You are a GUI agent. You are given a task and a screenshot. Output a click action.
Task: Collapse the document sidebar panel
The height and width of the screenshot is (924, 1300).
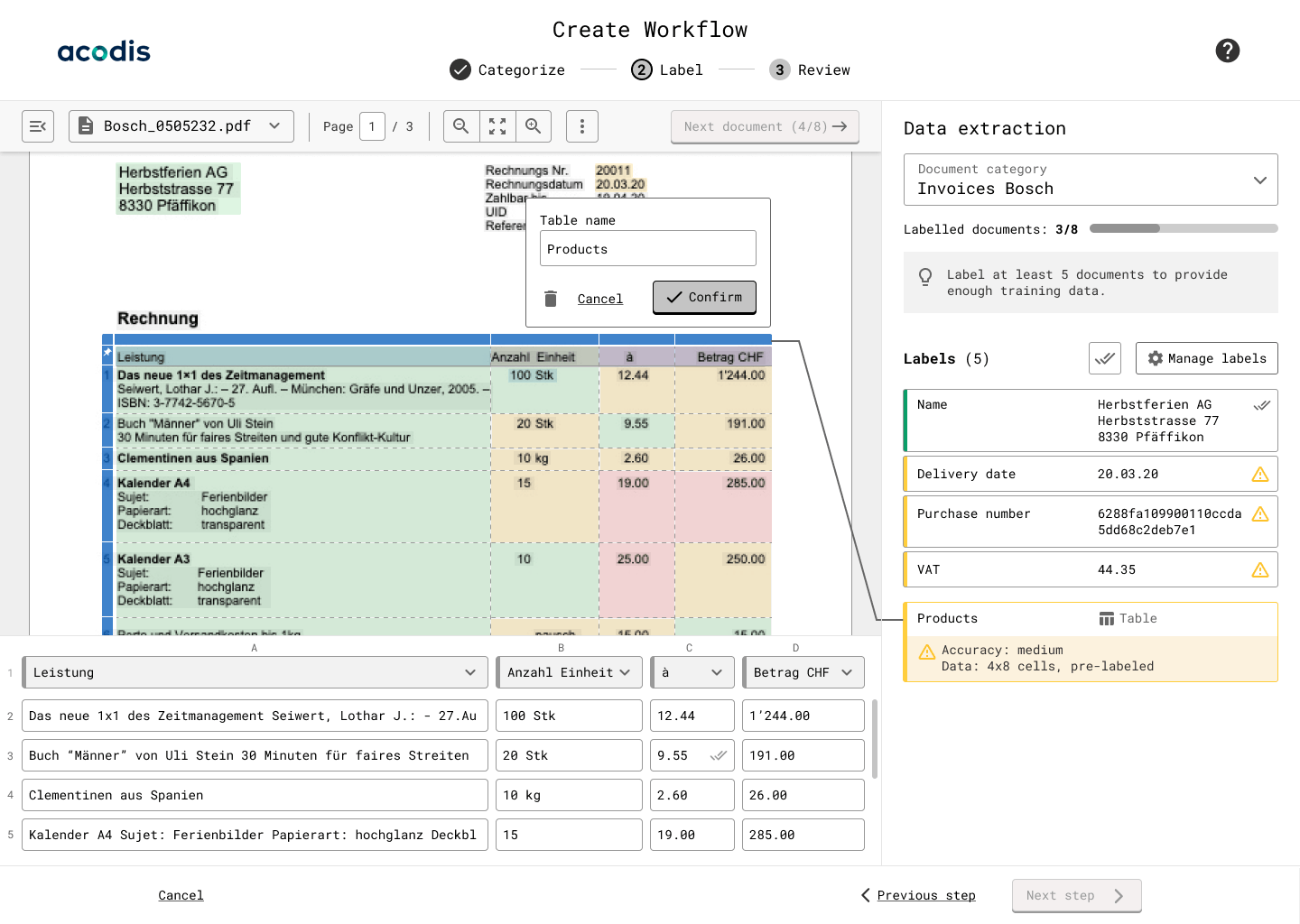point(38,126)
